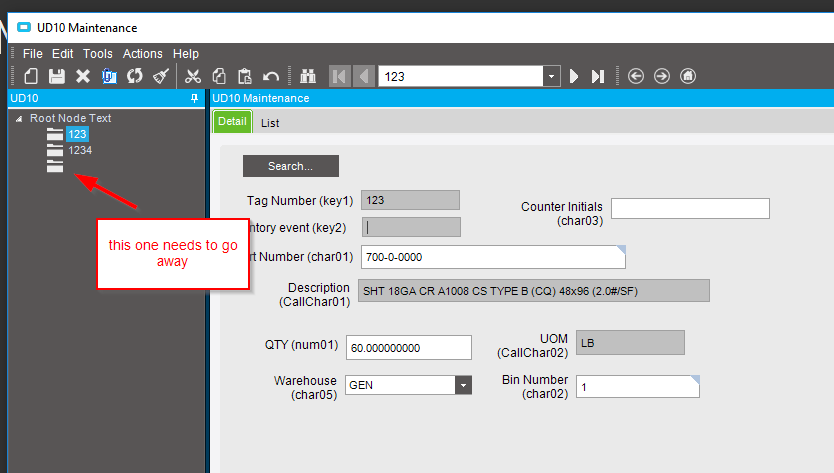Screen dimensions: 834x473
Task: Open the Warehouse dropdown showing GEN
Action: point(463,385)
